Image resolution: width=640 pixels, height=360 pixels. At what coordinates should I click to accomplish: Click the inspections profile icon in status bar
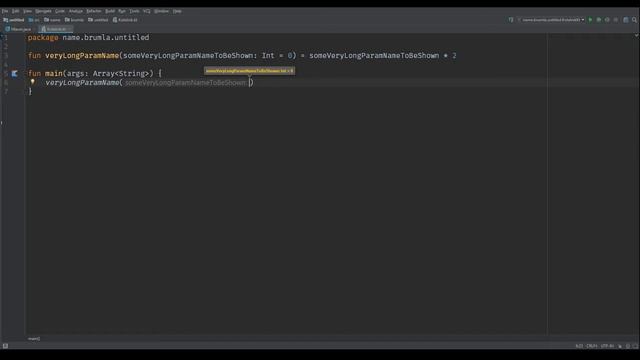tap(628, 346)
